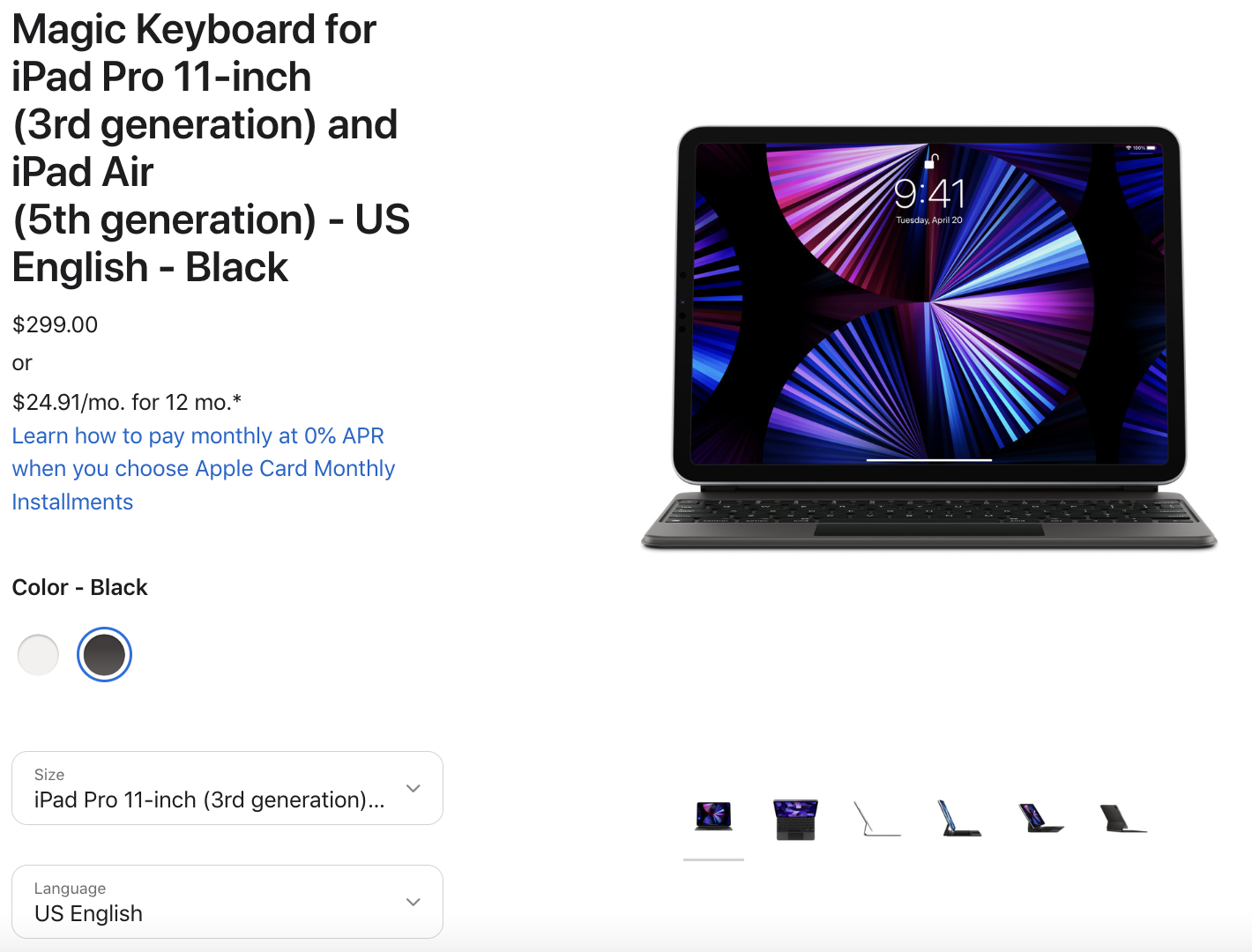Click the Magic Keyboard product title heading
The height and width of the screenshot is (952, 1252).
(211, 148)
